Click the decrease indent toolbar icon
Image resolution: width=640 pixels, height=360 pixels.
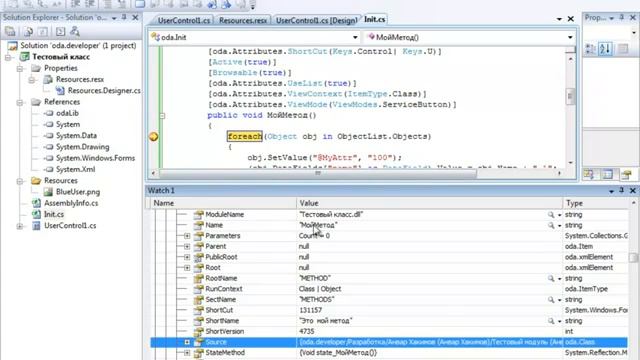[76, 4]
